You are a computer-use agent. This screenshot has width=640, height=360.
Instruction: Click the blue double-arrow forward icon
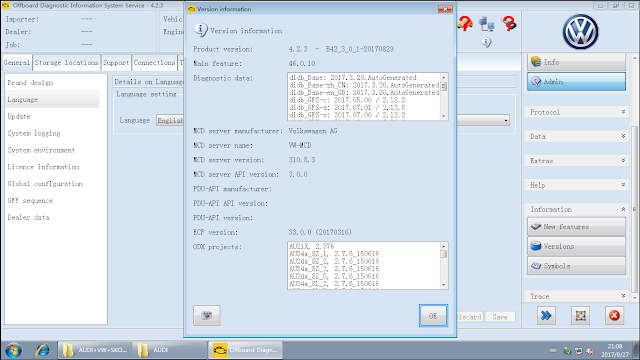point(546,316)
